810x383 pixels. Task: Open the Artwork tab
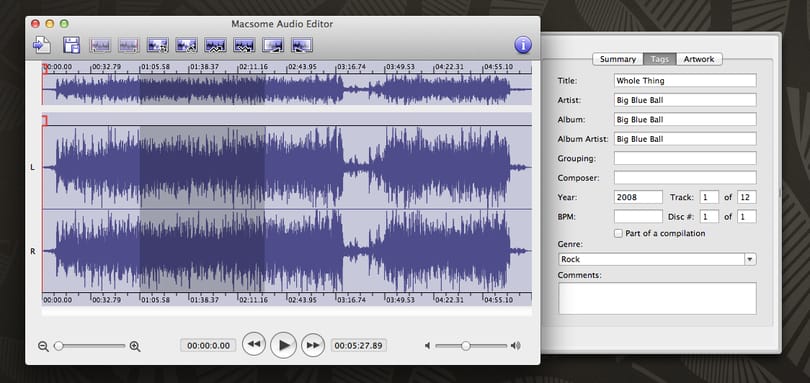(699, 59)
